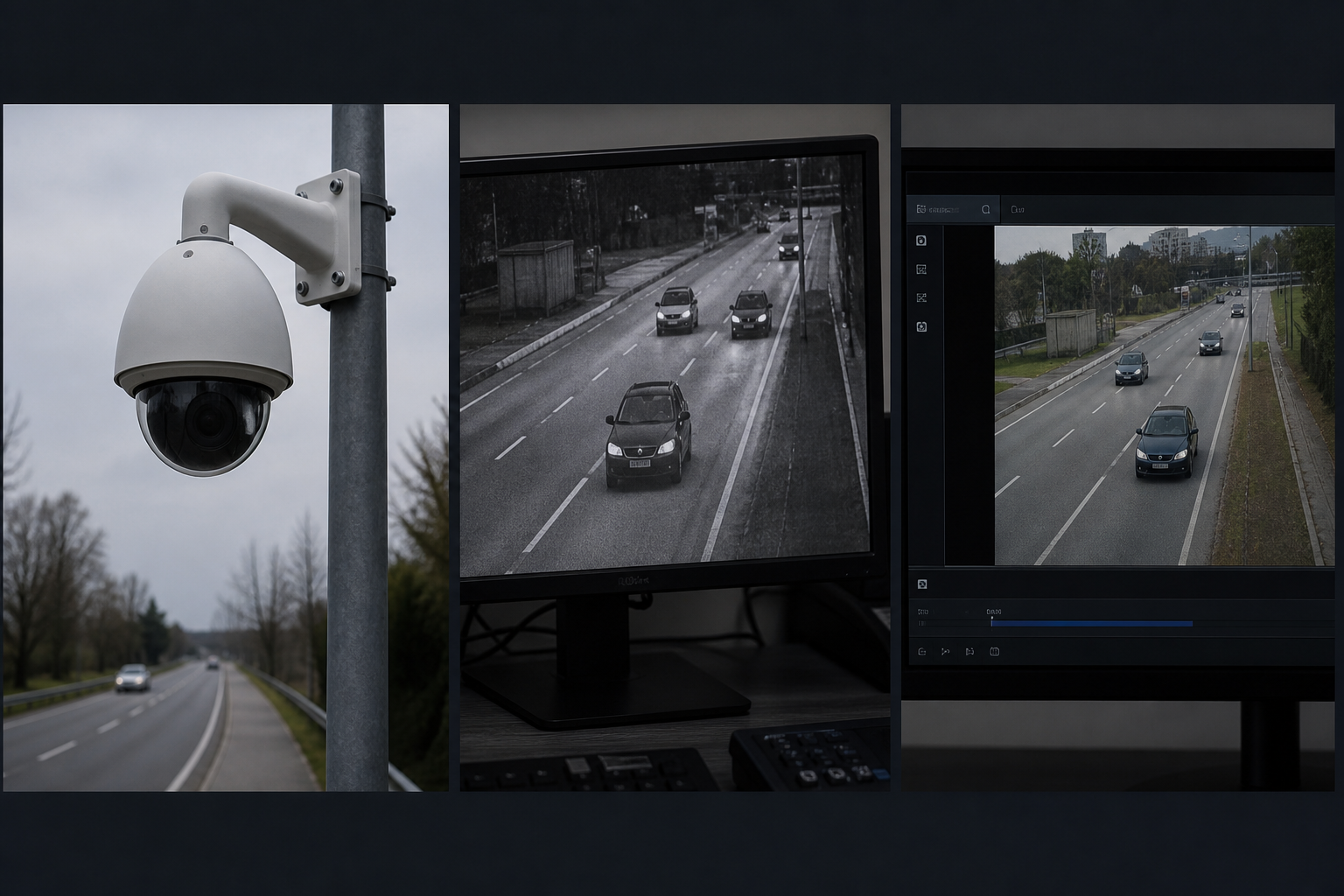Click the second icon in the left sidebar

[921, 269]
